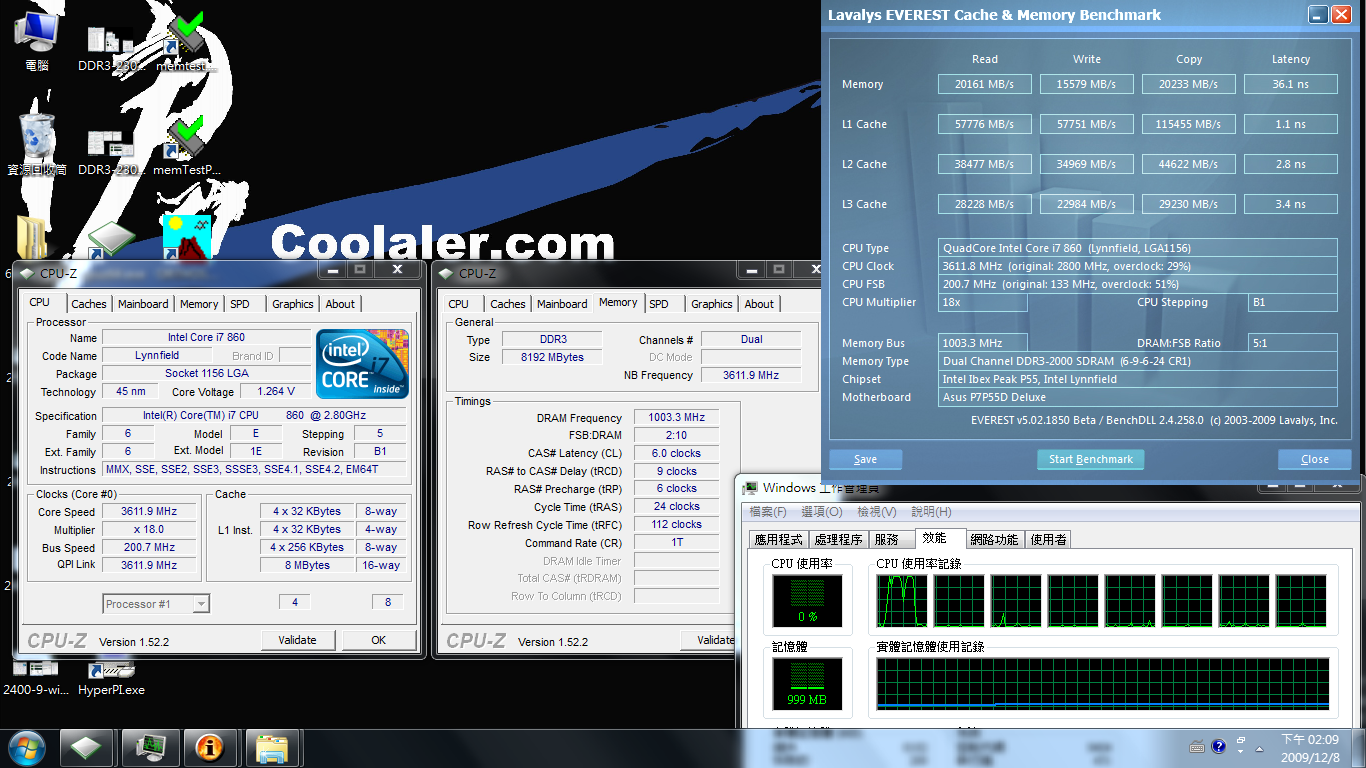Click EVEREST Memory Latency value 36.1 ns
The image size is (1366, 768).
(1290, 84)
